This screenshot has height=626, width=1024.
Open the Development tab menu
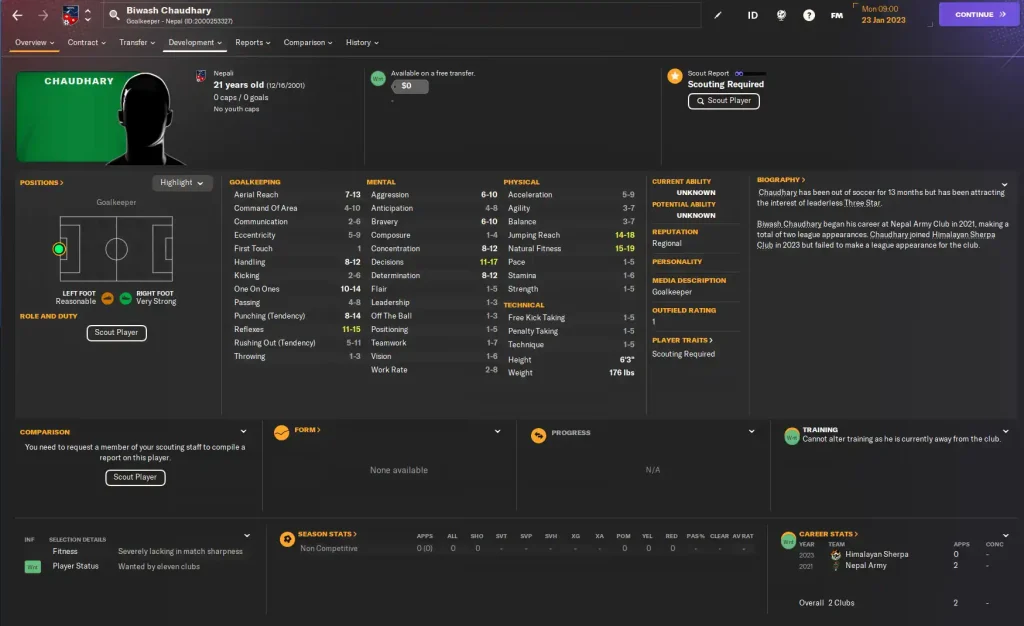point(195,42)
